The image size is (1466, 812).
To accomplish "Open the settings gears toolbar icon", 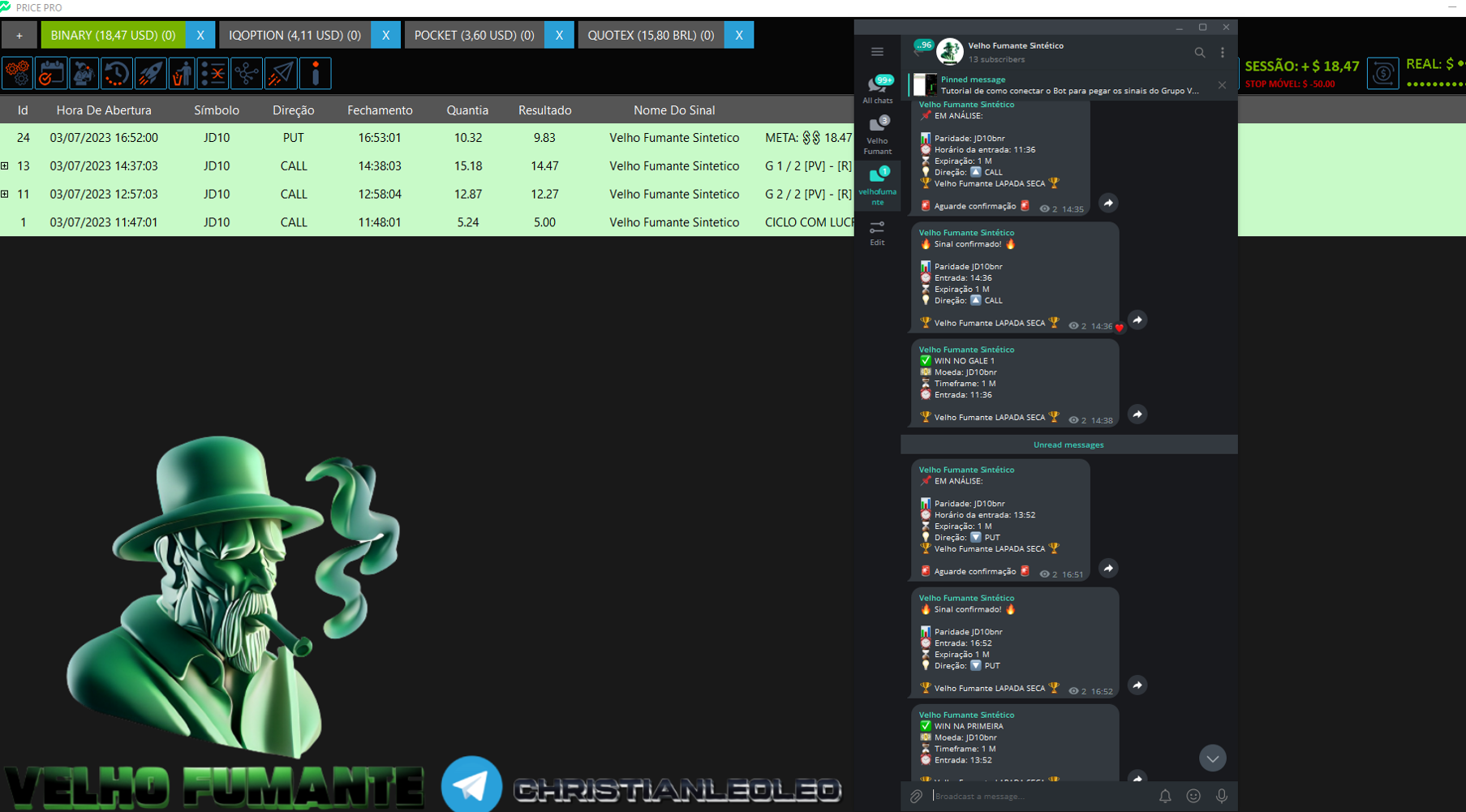I will pos(17,74).
